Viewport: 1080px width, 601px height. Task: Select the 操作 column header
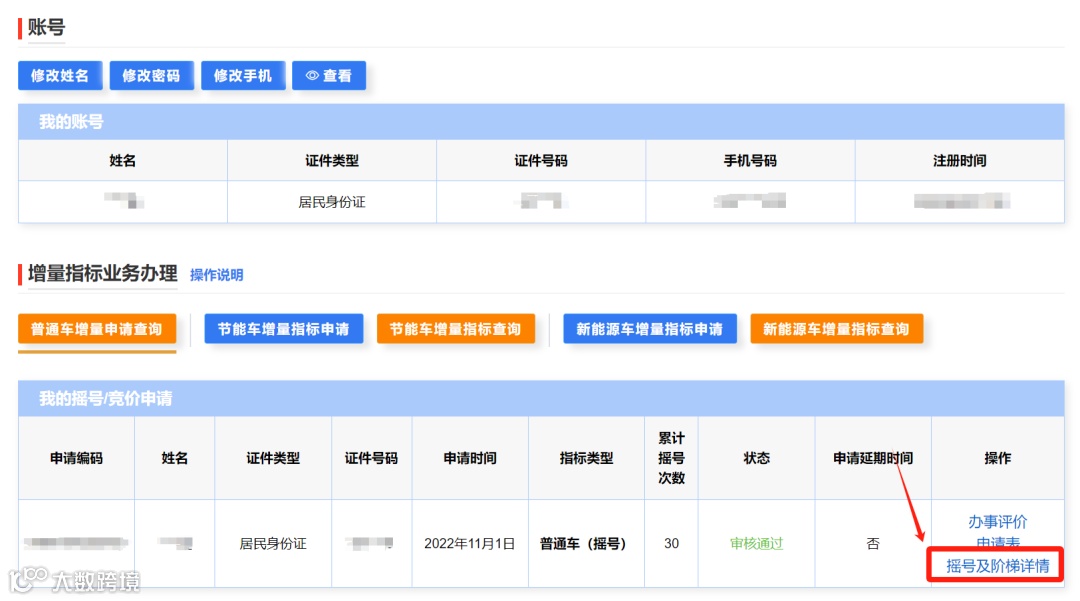[997, 458]
